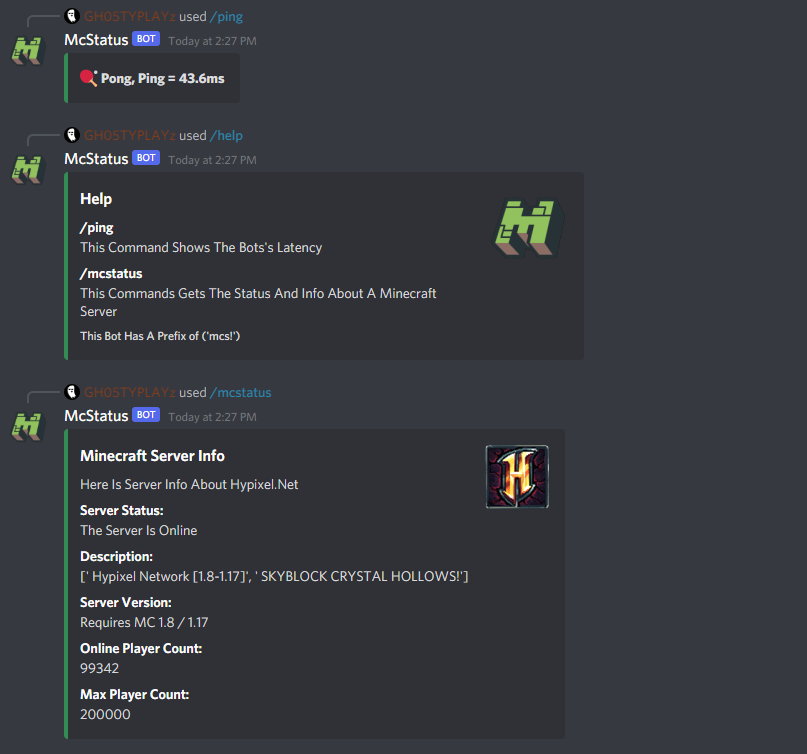The image size is (807, 754).
Task: Click BOT tag on the ping response
Action: click(146, 39)
